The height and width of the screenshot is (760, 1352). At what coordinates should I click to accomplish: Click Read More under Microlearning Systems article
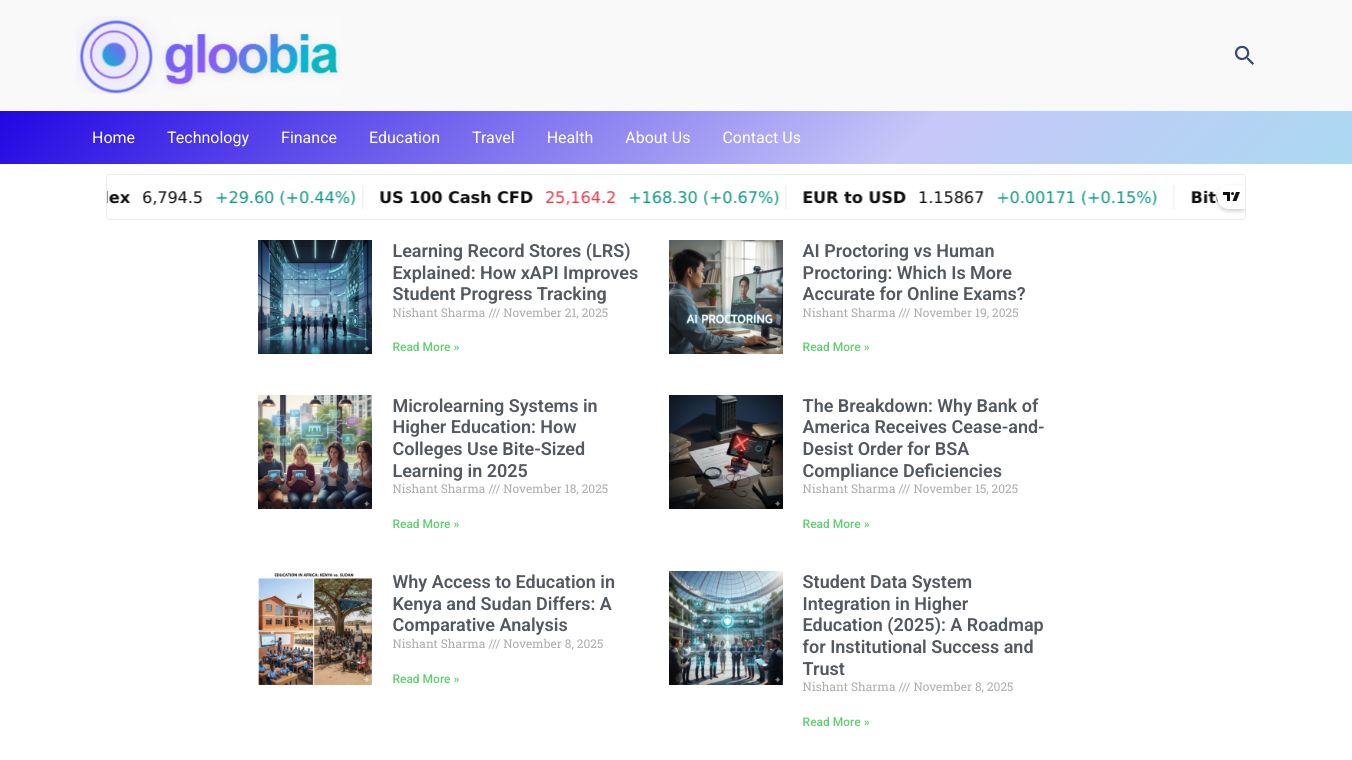(426, 524)
